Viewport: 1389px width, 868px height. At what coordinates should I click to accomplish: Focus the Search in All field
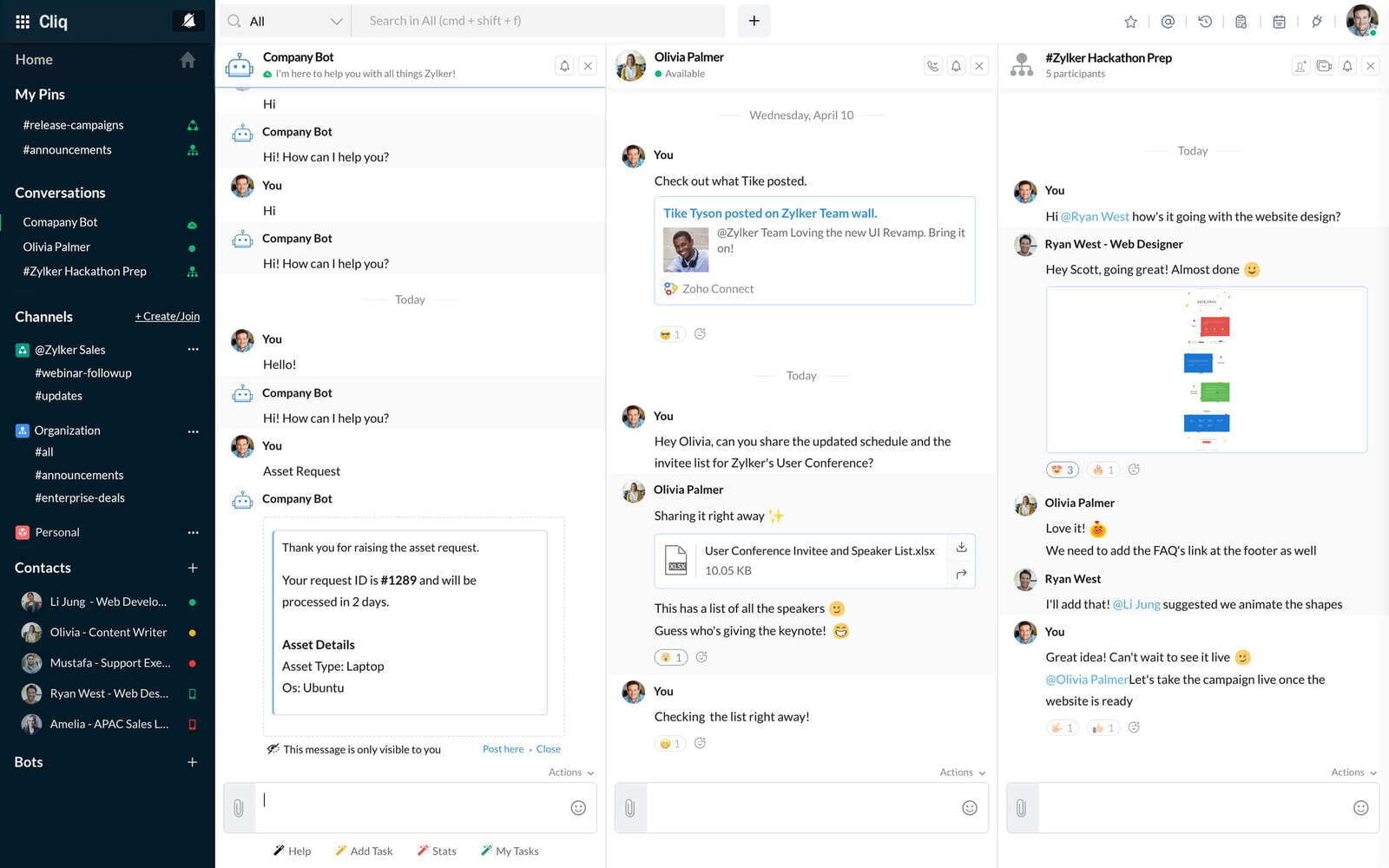pyautogui.click(x=538, y=21)
